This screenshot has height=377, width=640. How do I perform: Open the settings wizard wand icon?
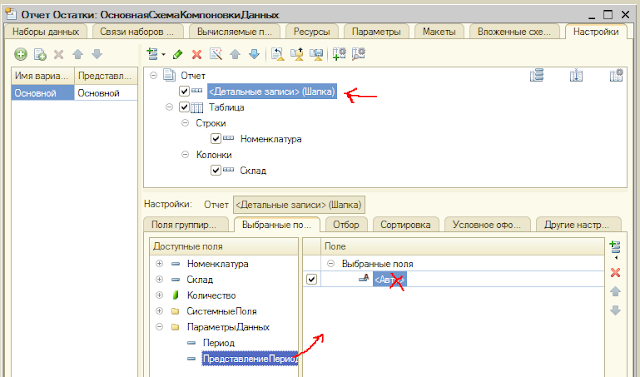coord(216,54)
